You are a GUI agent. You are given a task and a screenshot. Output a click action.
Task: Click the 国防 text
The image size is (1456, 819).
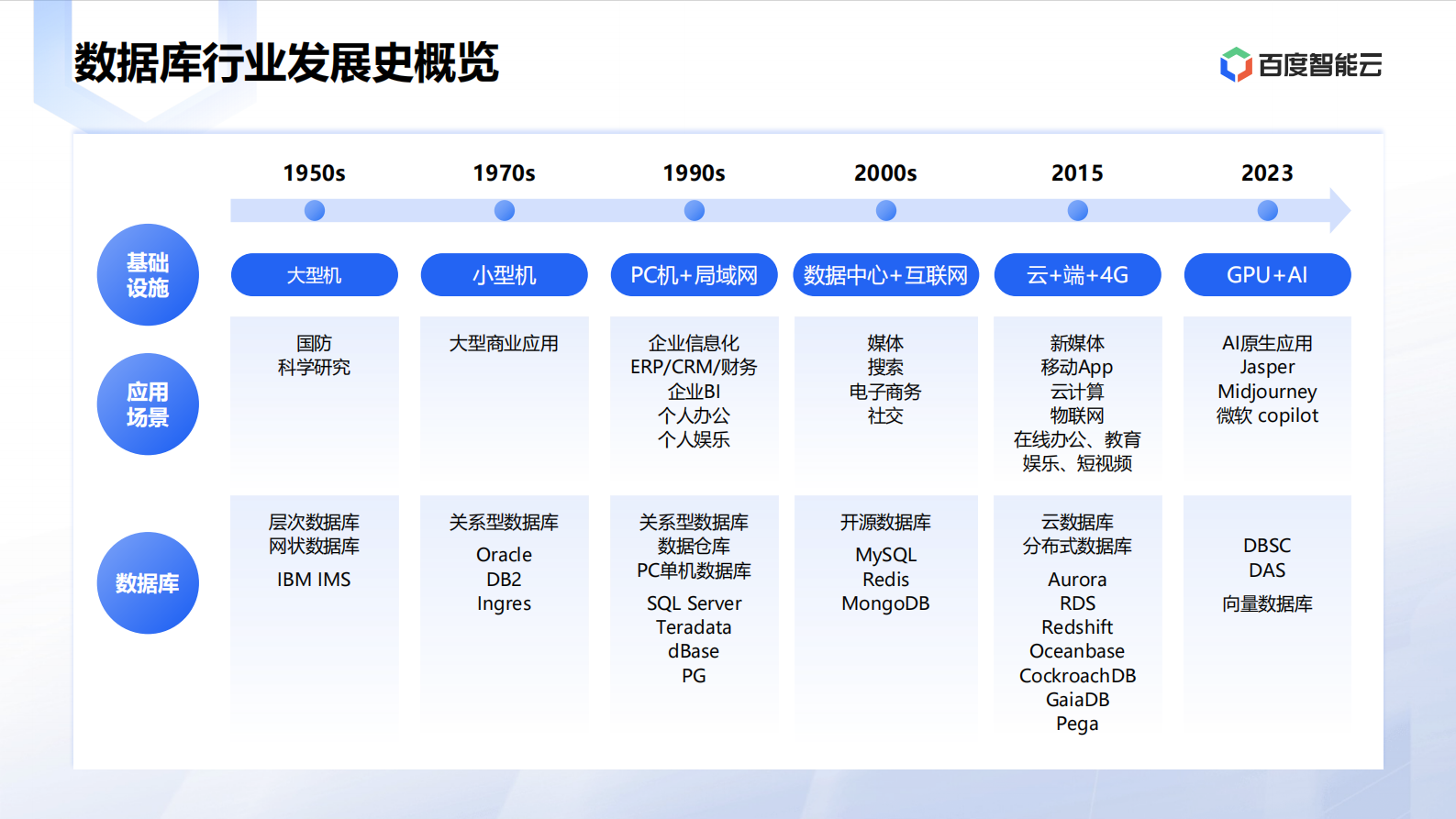tap(315, 343)
